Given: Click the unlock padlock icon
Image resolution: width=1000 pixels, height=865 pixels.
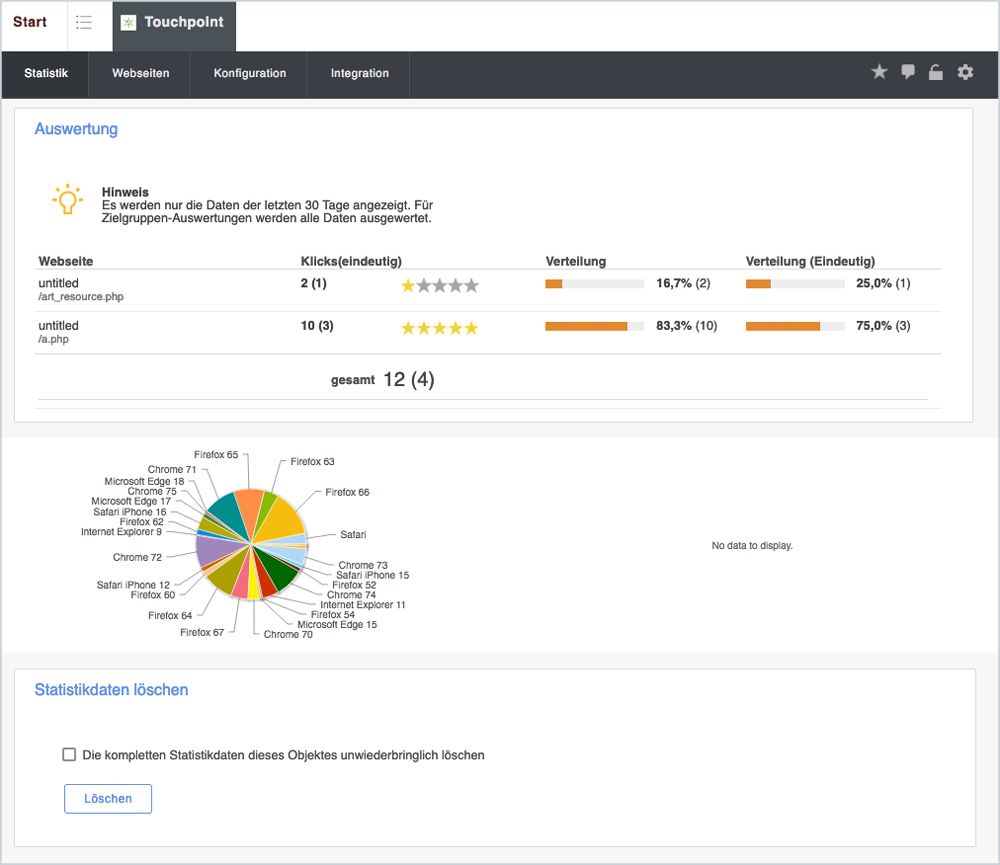Looking at the screenshot, I should [x=936, y=72].
